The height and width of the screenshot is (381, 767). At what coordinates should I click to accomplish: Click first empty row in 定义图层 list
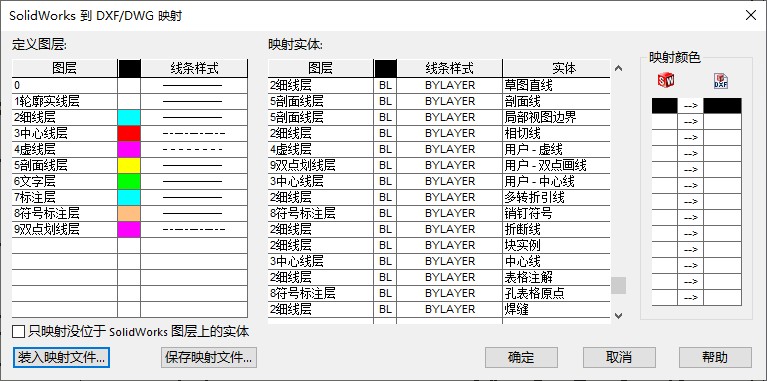point(130,246)
